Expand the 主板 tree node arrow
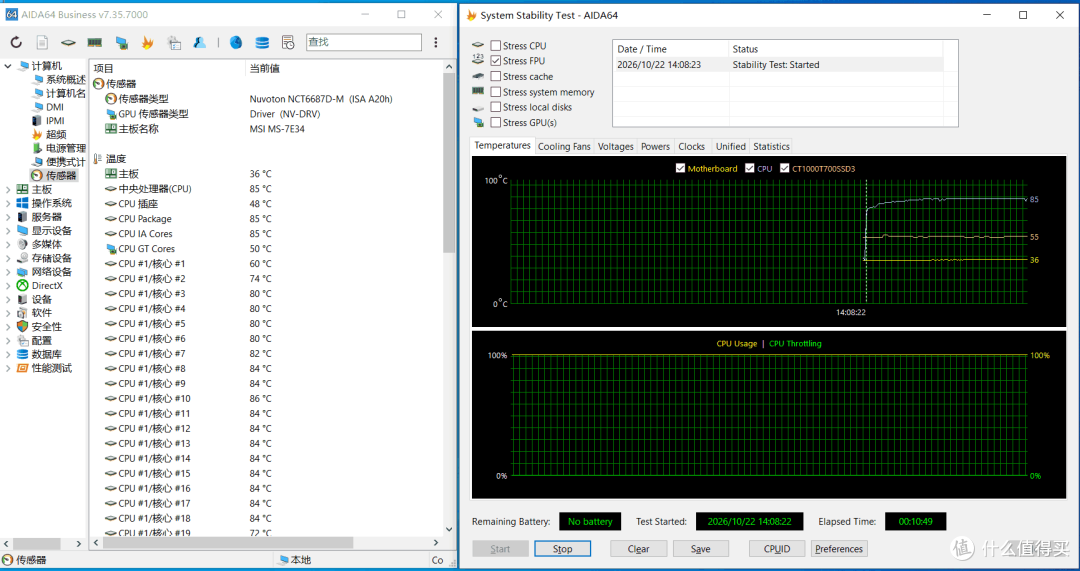 point(8,189)
